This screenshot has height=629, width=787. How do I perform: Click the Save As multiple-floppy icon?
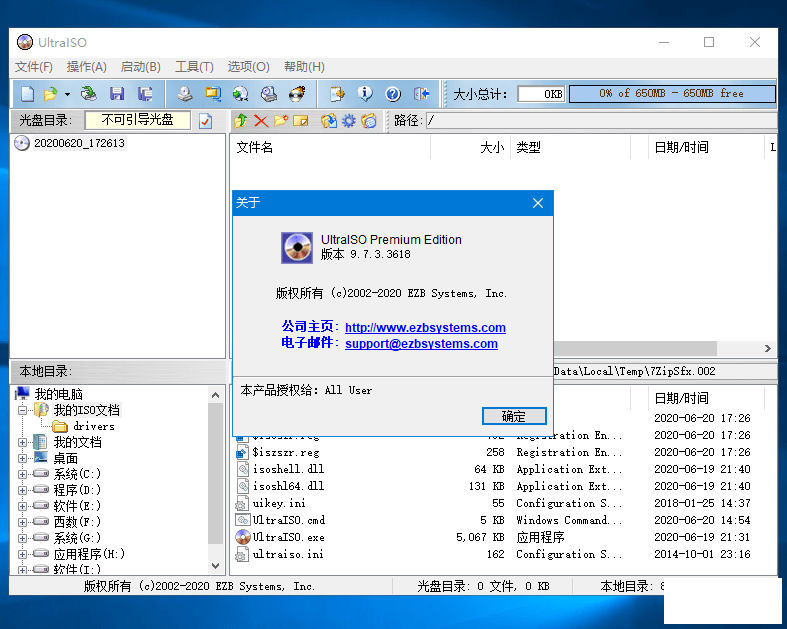(x=146, y=93)
